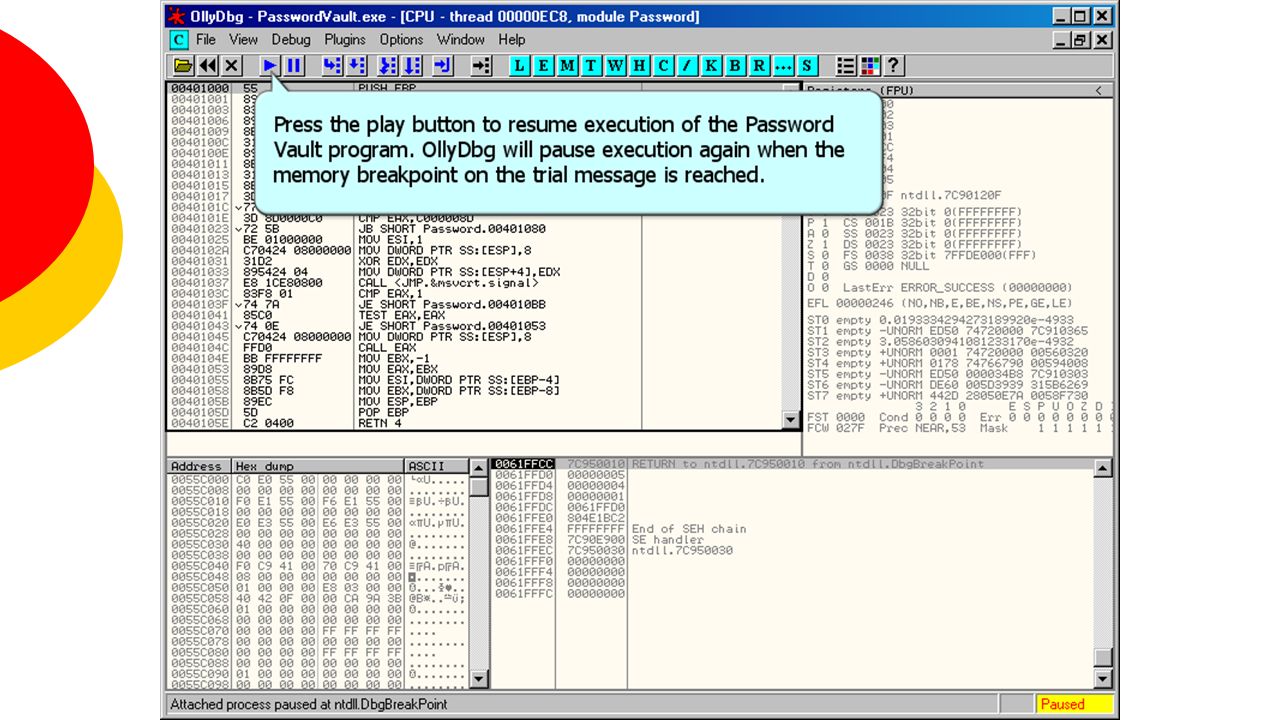Click the Pause execution button
This screenshot has width=1280, height=720.
click(294, 66)
